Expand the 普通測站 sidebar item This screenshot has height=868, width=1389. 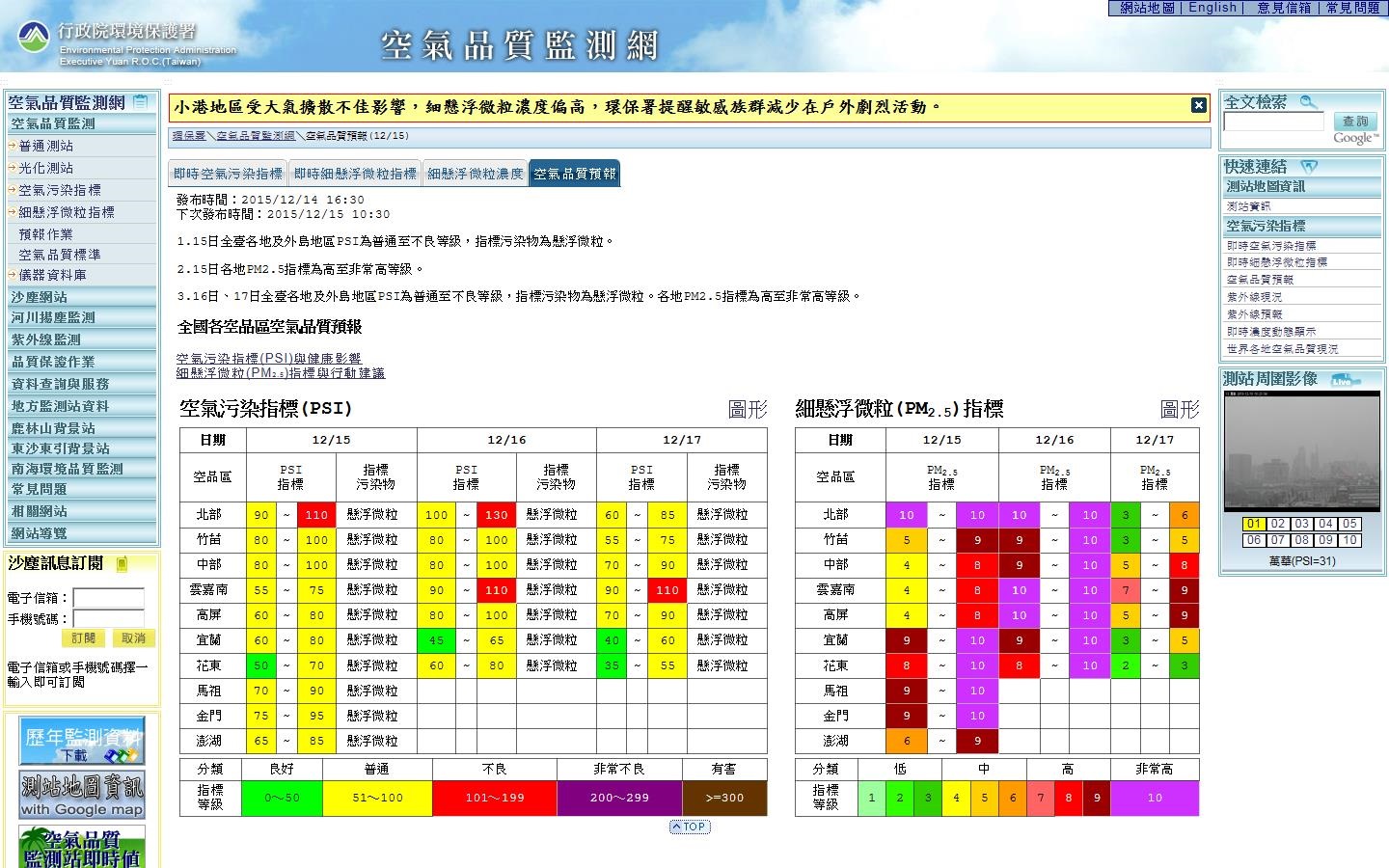pyautogui.click(x=45, y=146)
